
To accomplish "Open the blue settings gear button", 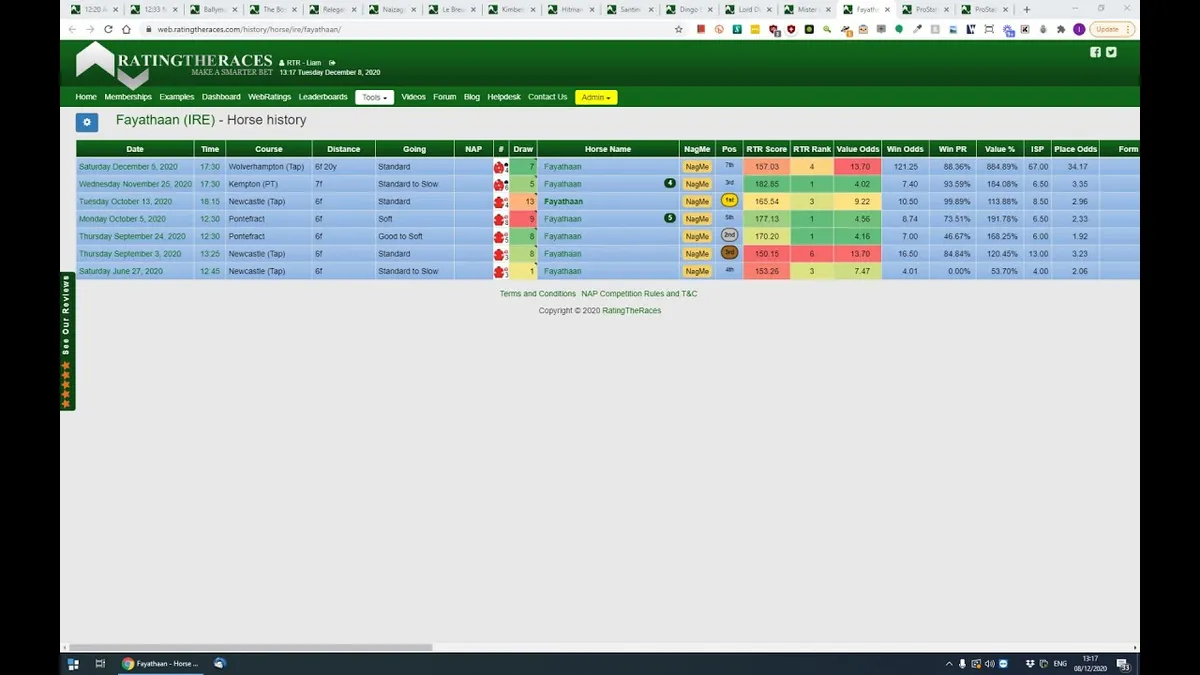I will pos(87,122).
